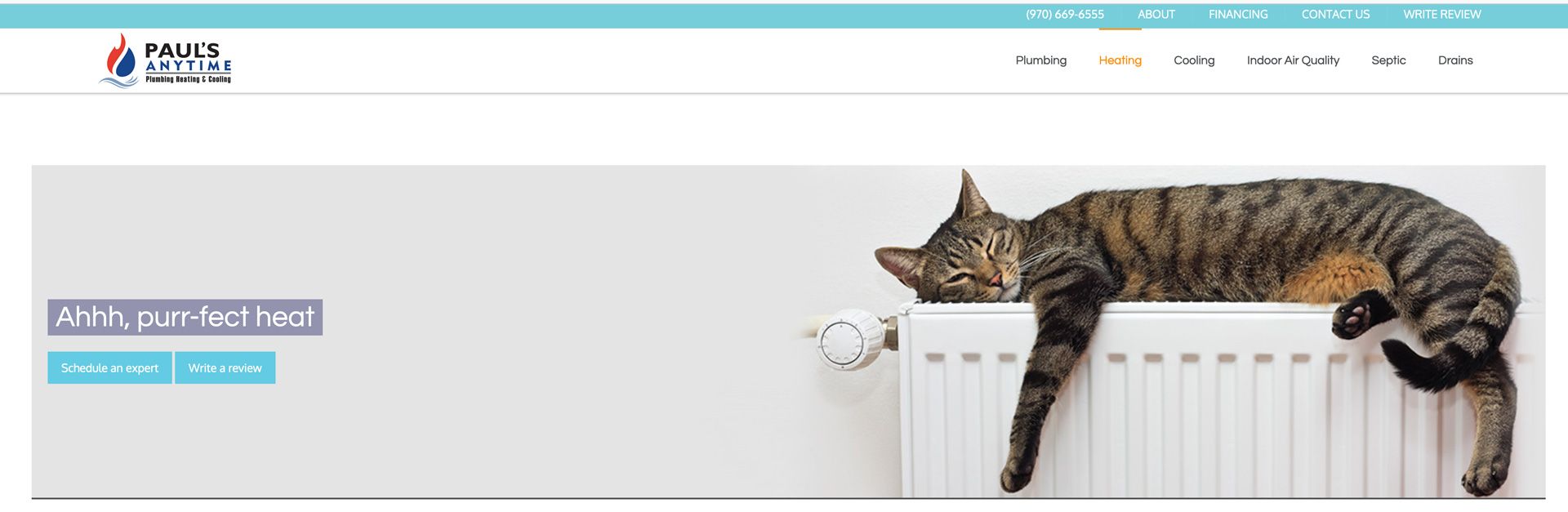Navigate to the Septic page
1568x512 pixels.
point(1388,60)
